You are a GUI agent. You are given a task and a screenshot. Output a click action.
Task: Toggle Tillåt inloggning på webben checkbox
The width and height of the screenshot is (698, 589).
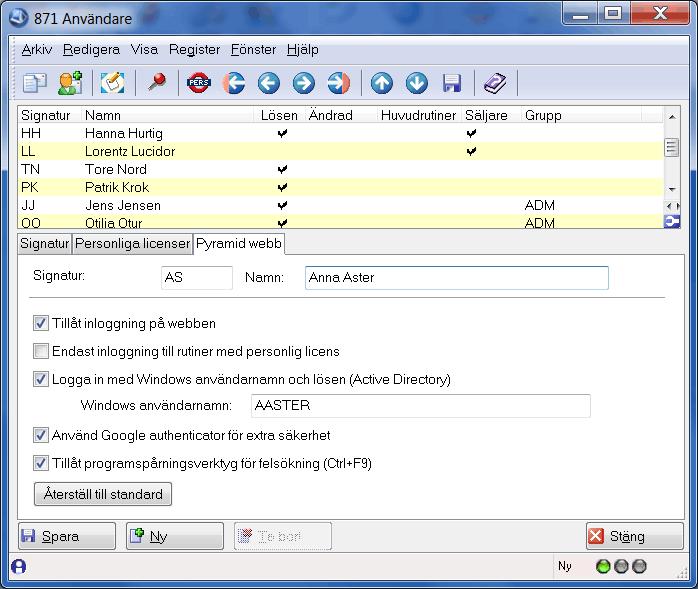41,323
